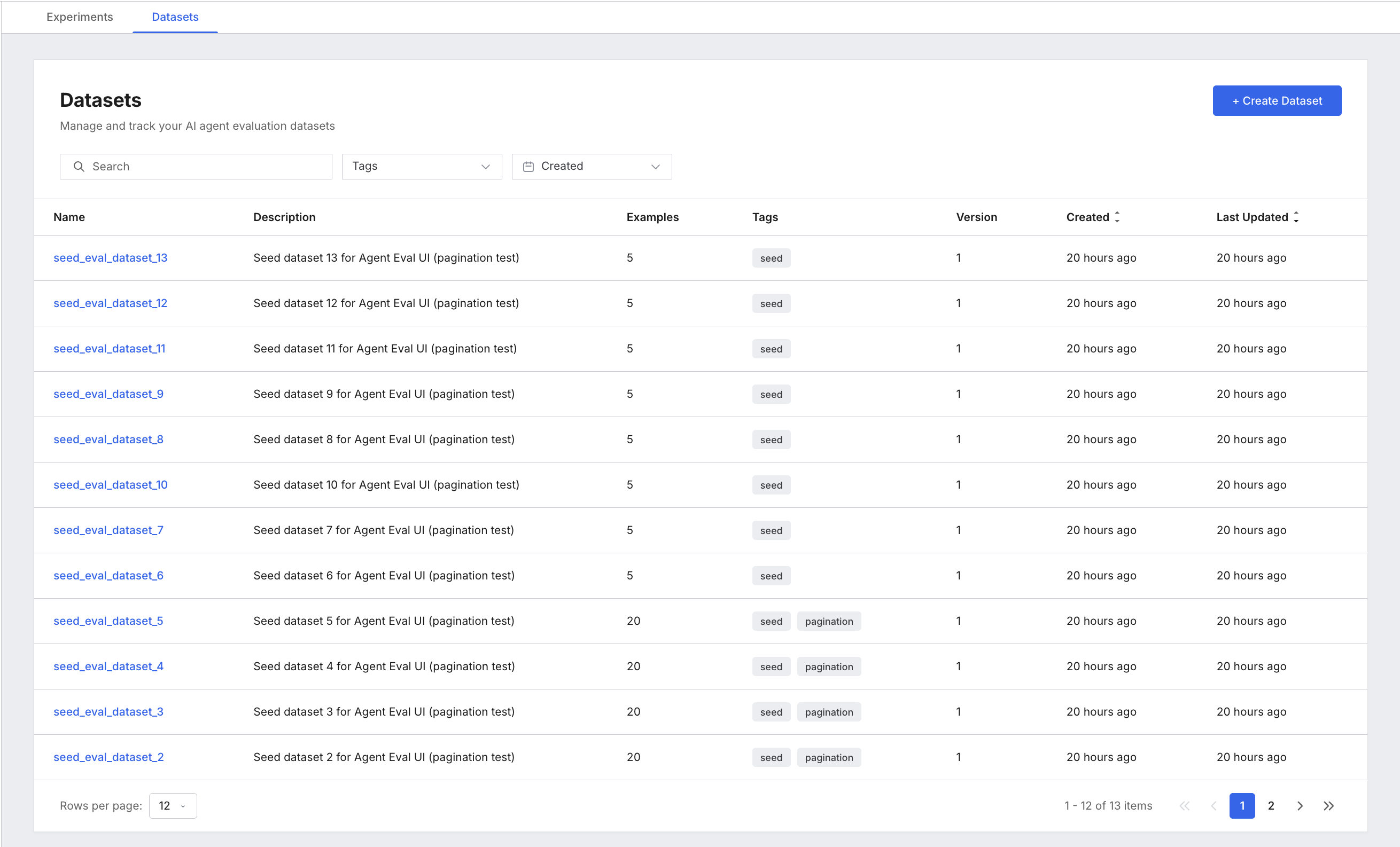Go to next page arrow
Image resolution: width=1400 pixels, height=847 pixels.
(x=1300, y=805)
